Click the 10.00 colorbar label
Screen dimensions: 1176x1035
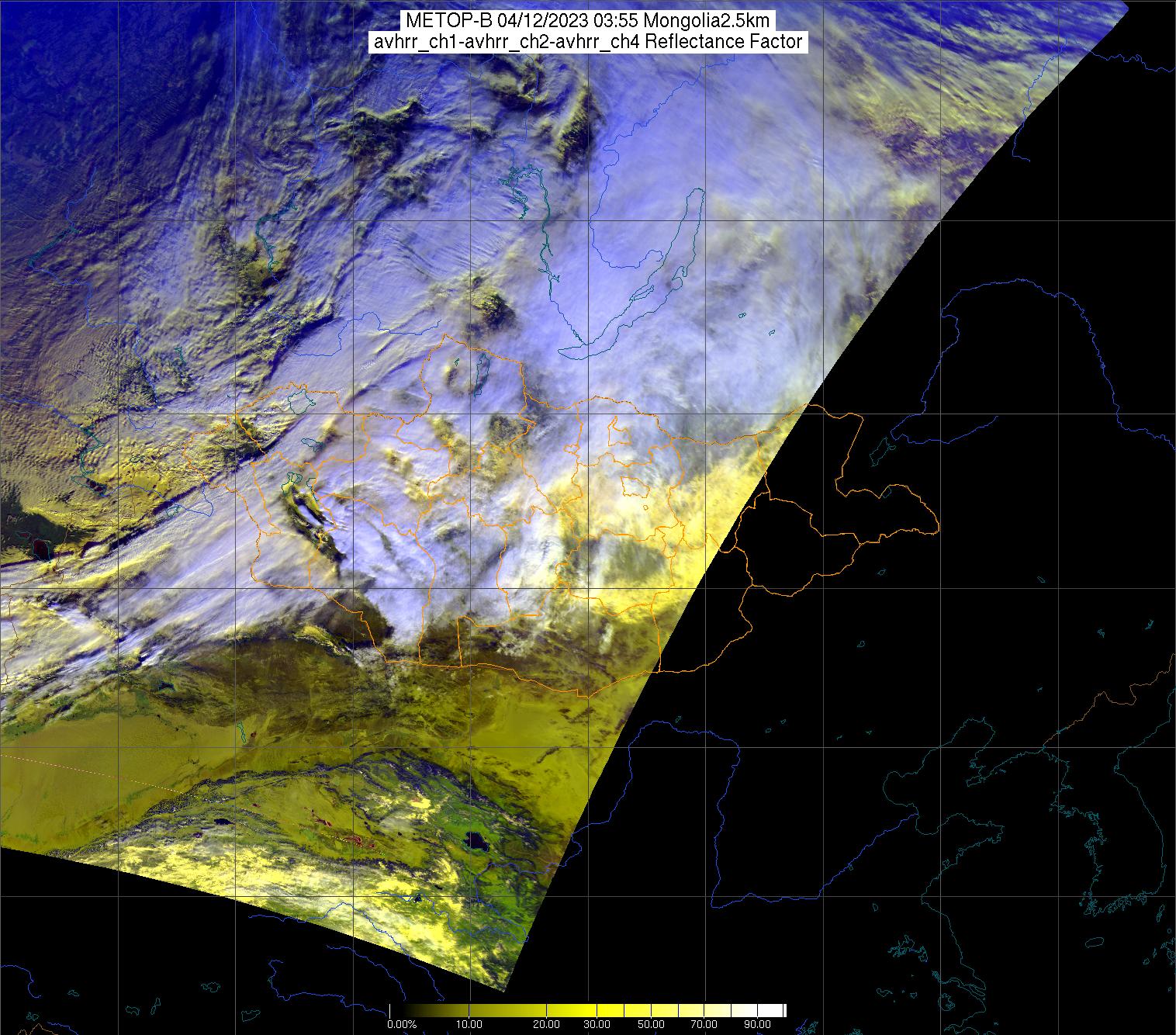(470, 1025)
